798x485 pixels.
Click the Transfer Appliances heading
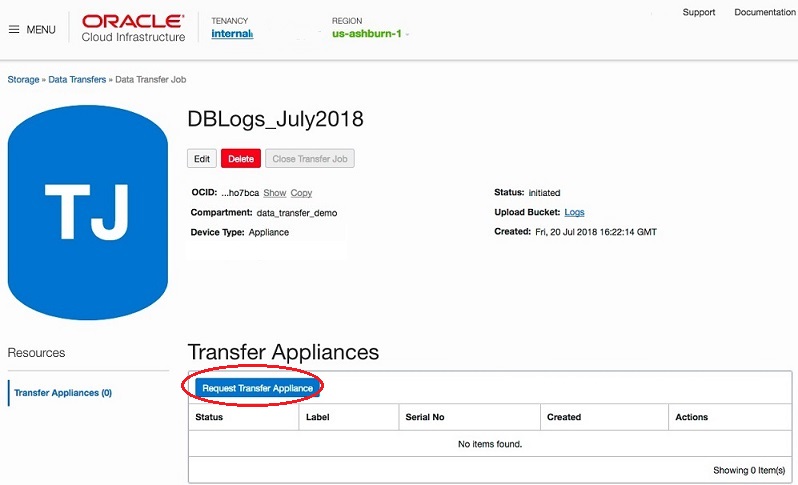pyautogui.click(x=283, y=352)
